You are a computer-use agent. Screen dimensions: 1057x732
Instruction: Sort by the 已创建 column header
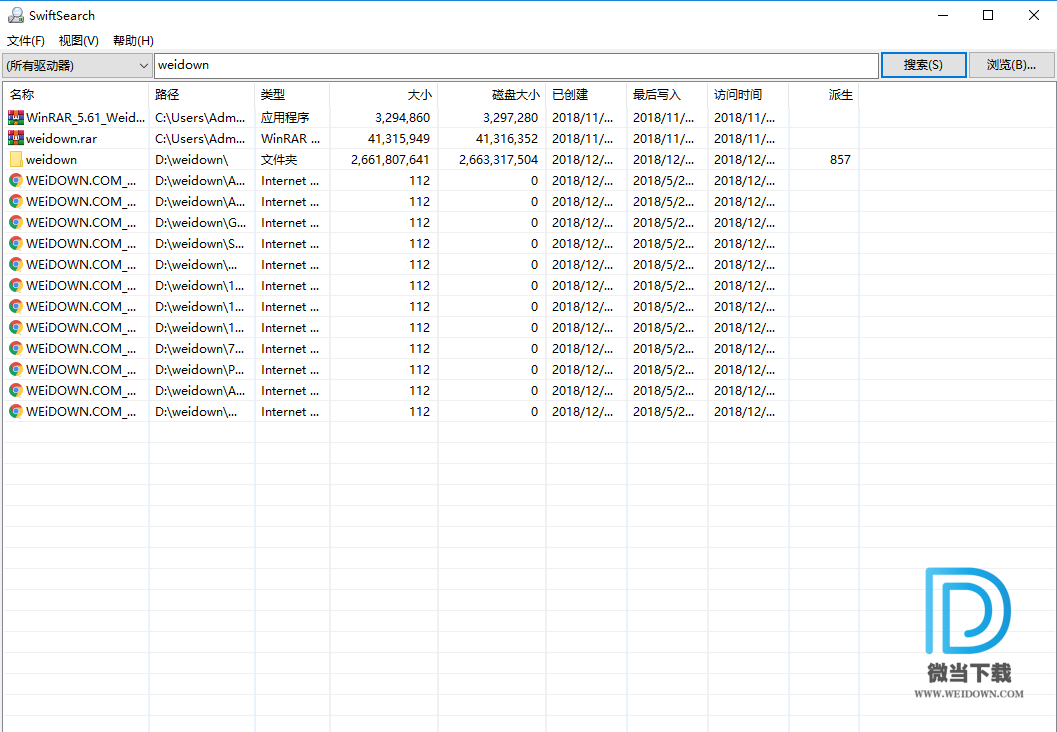(x=586, y=95)
